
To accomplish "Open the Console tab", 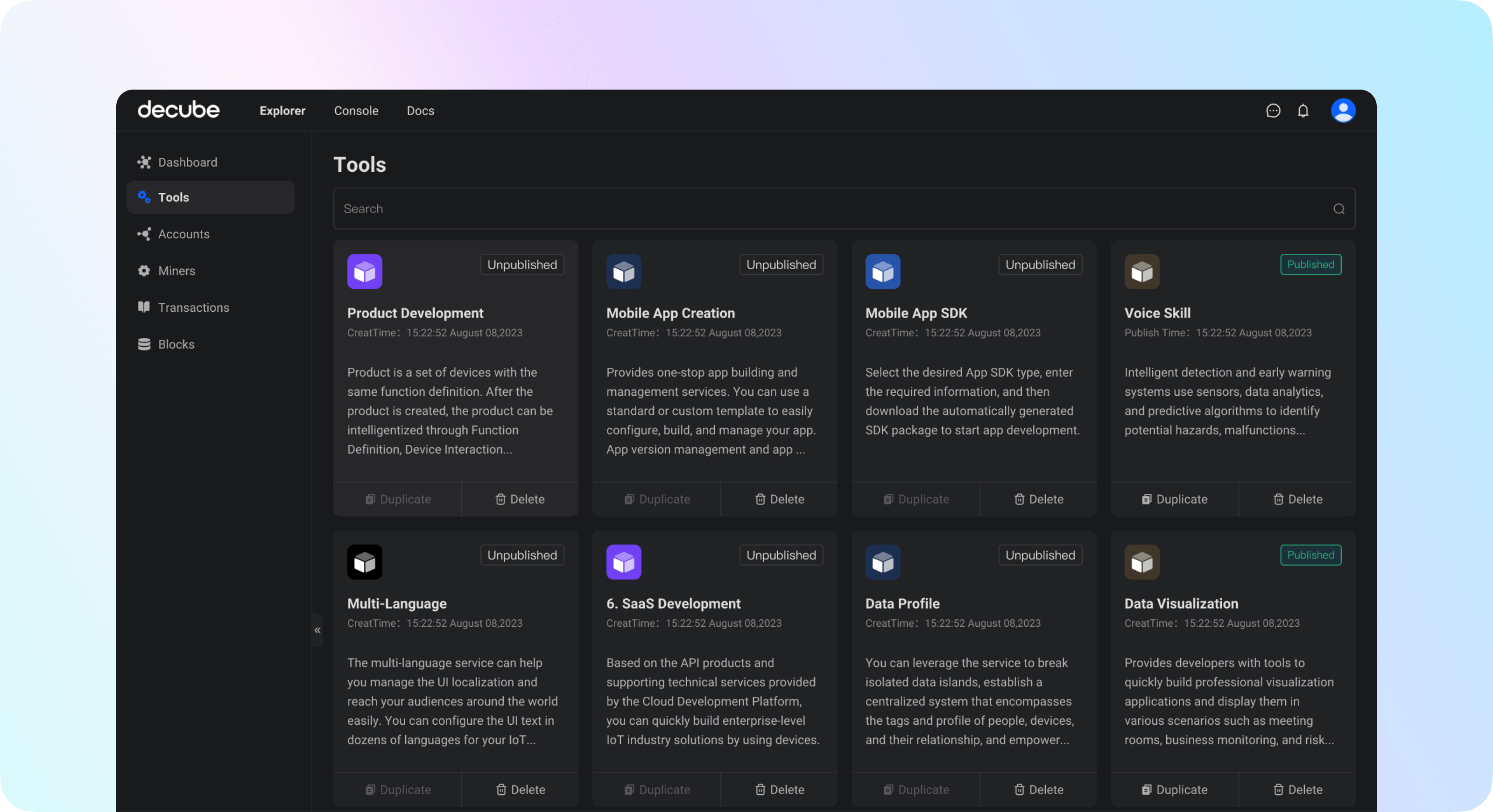I will 356,110.
